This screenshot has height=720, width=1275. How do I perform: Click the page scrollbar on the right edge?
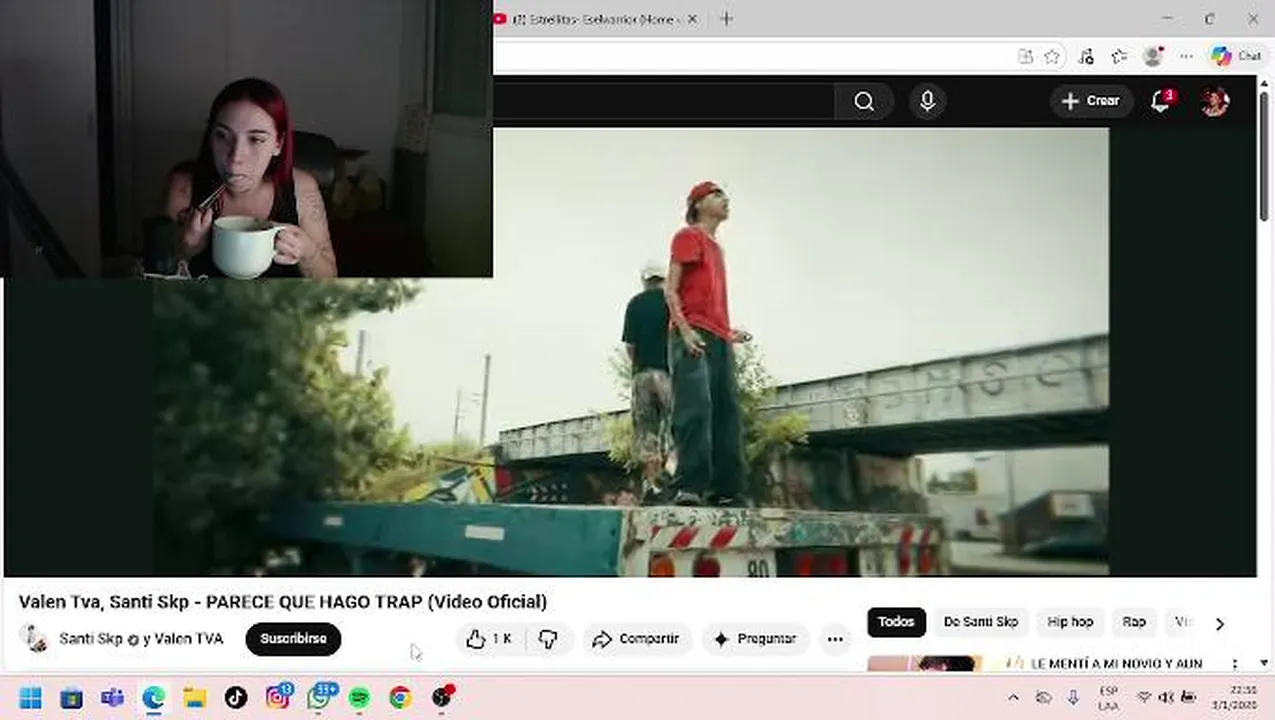[x=1264, y=155]
